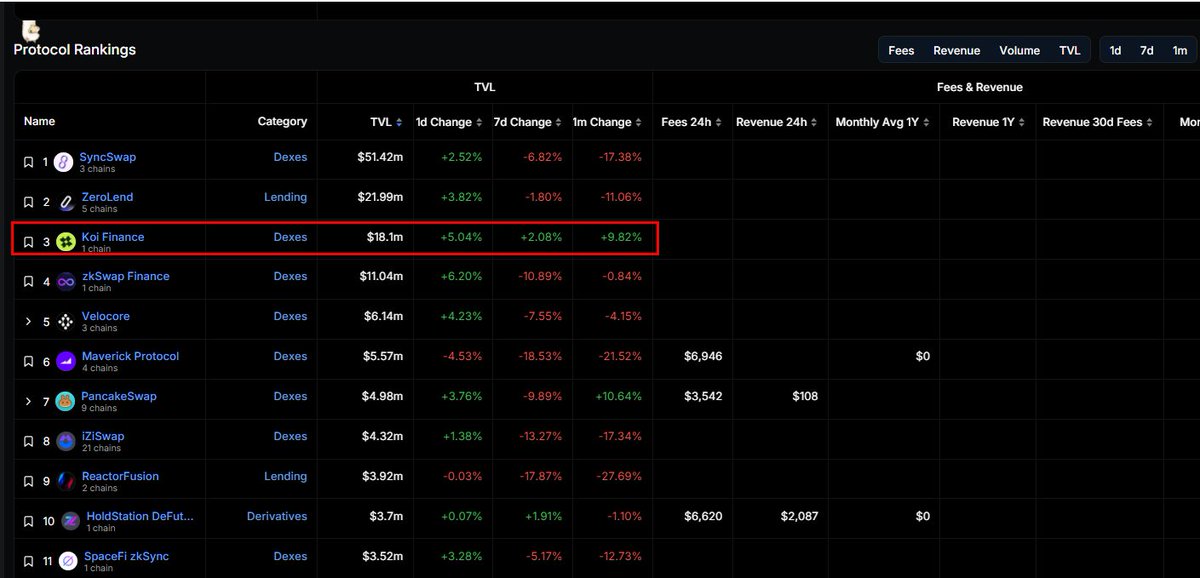1200x578 pixels.
Task: Click the iZiSwap logo icon
Action: (x=66, y=441)
